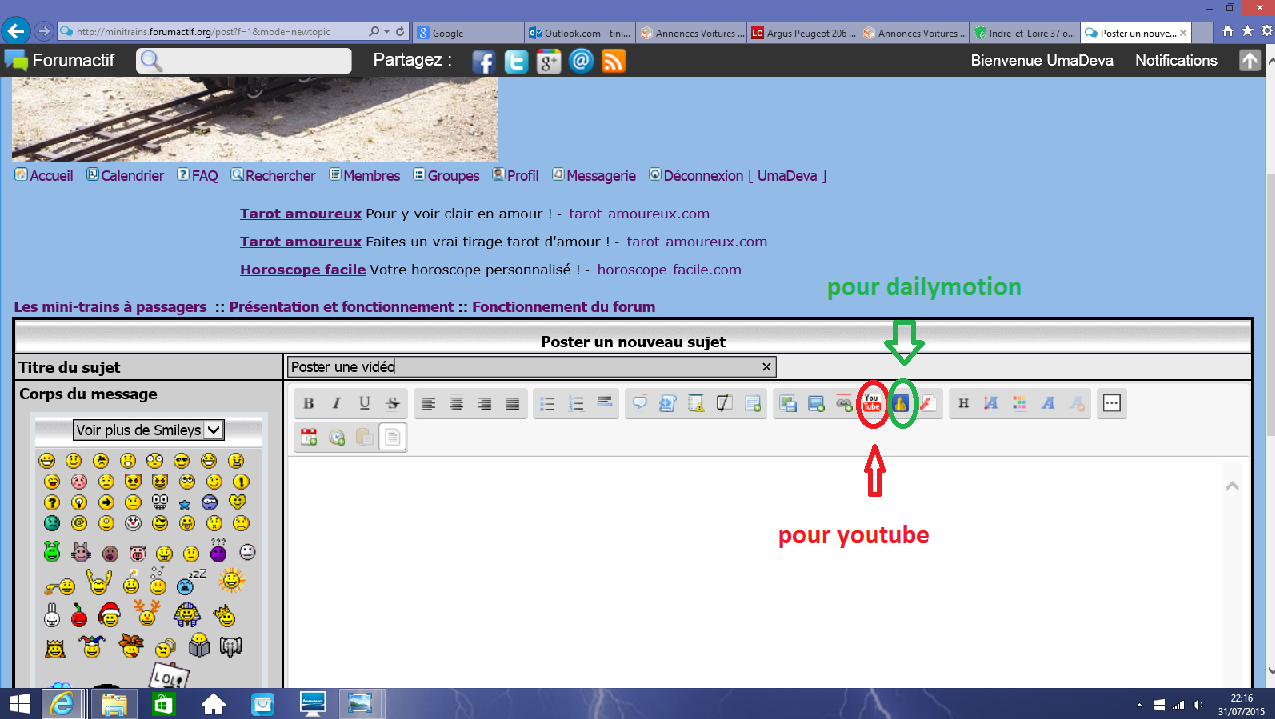1275x719 pixels.
Task: Insert image by URL
Action: pyautogui.click(x=817, y=404)
